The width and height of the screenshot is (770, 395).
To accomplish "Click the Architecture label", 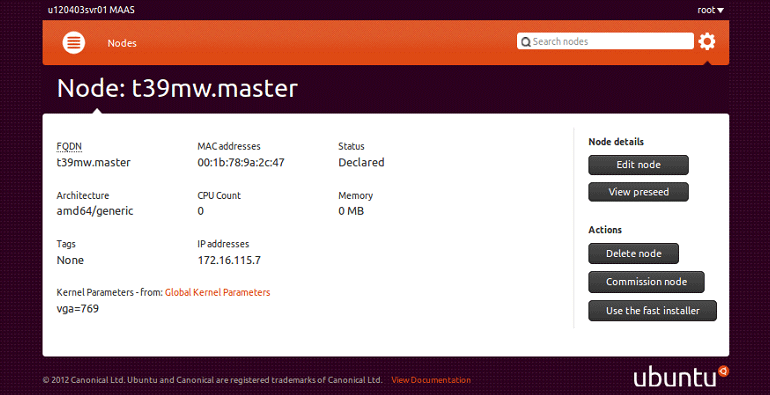I will pos(82,196).
